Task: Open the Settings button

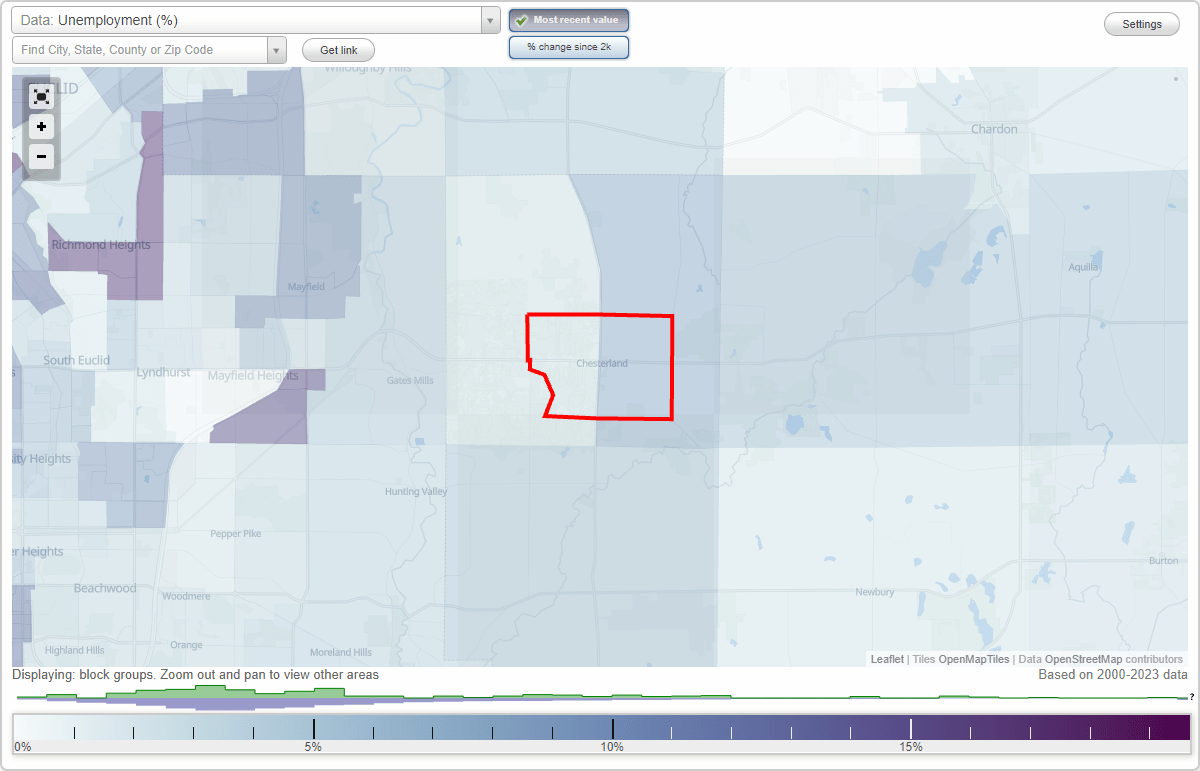Action: [1142, 25]
